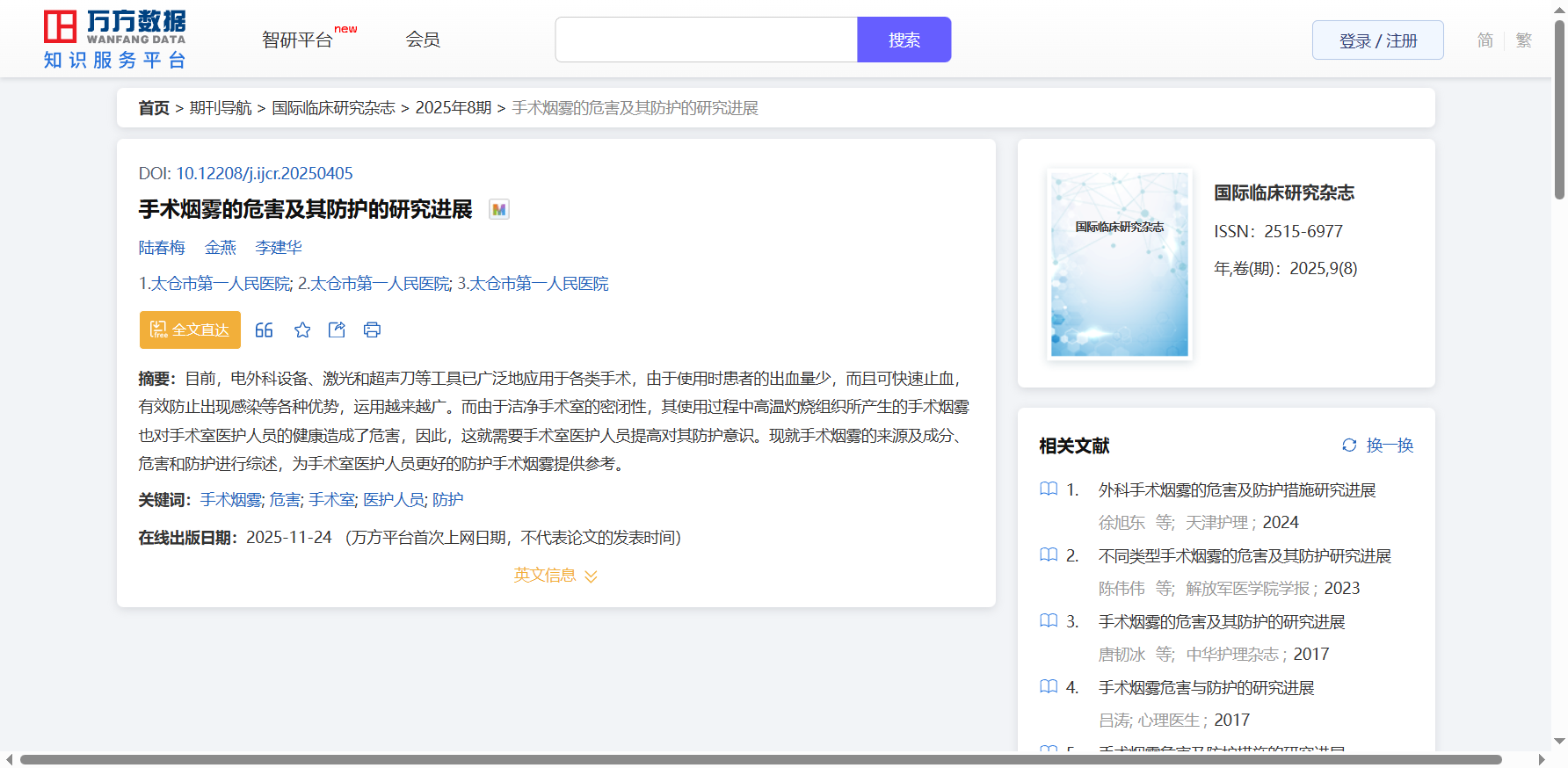
Task: Click the 搜索 search button
Action: [904, 40]
